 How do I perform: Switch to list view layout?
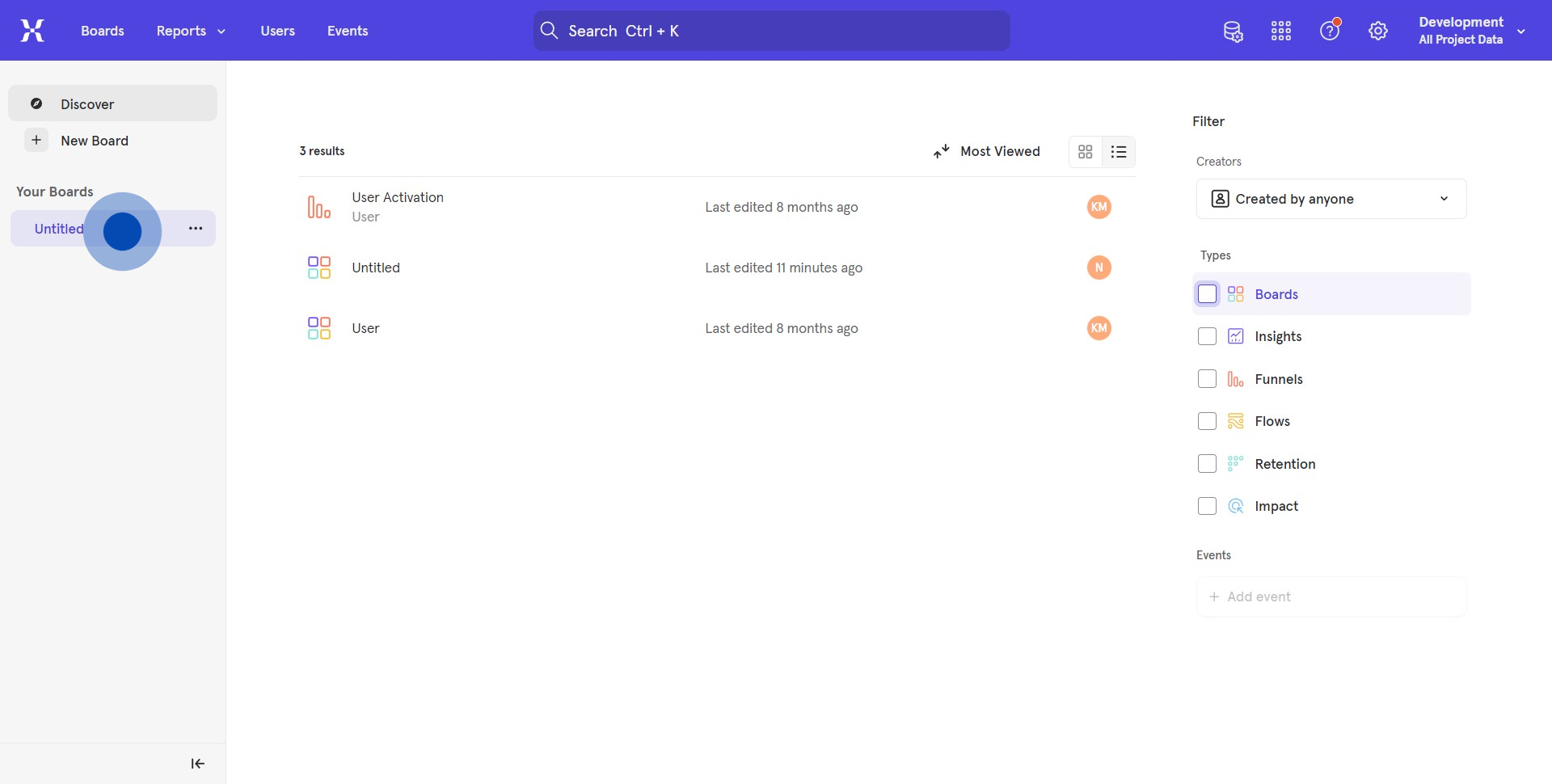(1119, 152)
